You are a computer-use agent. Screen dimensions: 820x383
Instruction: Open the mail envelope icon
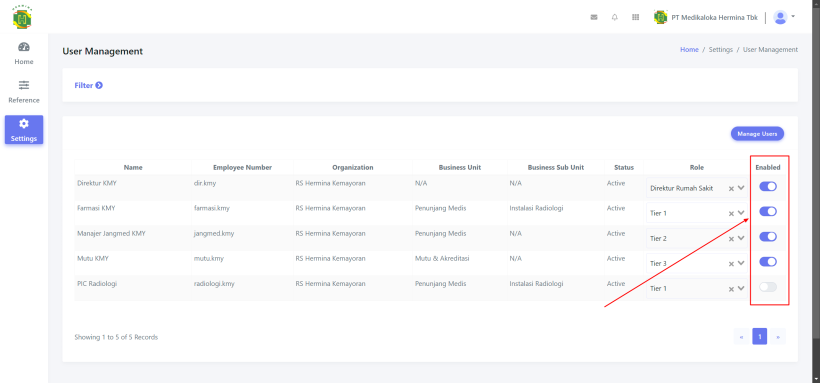tap(594, 17)
